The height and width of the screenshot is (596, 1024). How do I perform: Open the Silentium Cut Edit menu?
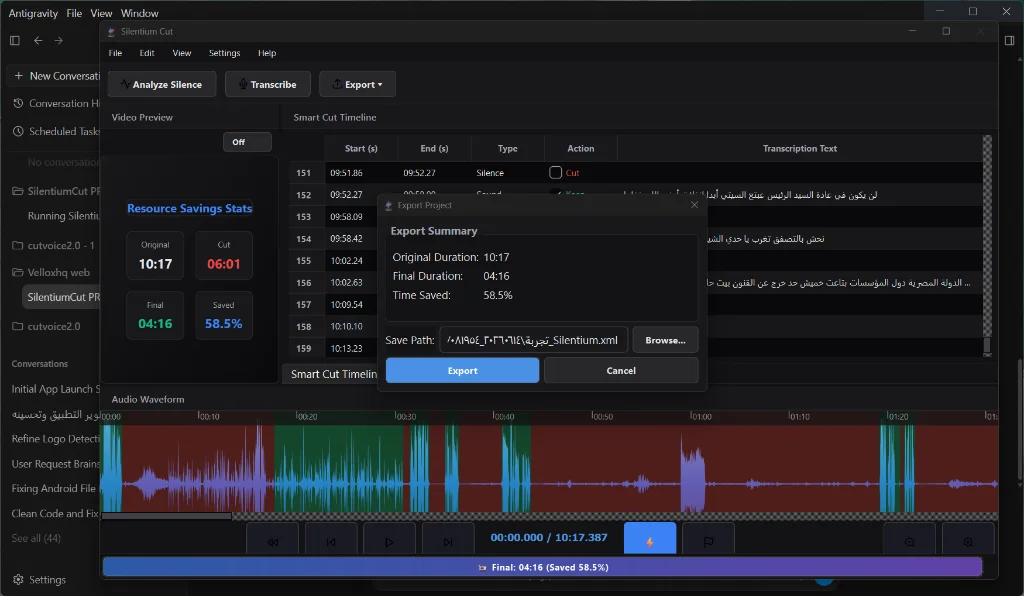147,53
